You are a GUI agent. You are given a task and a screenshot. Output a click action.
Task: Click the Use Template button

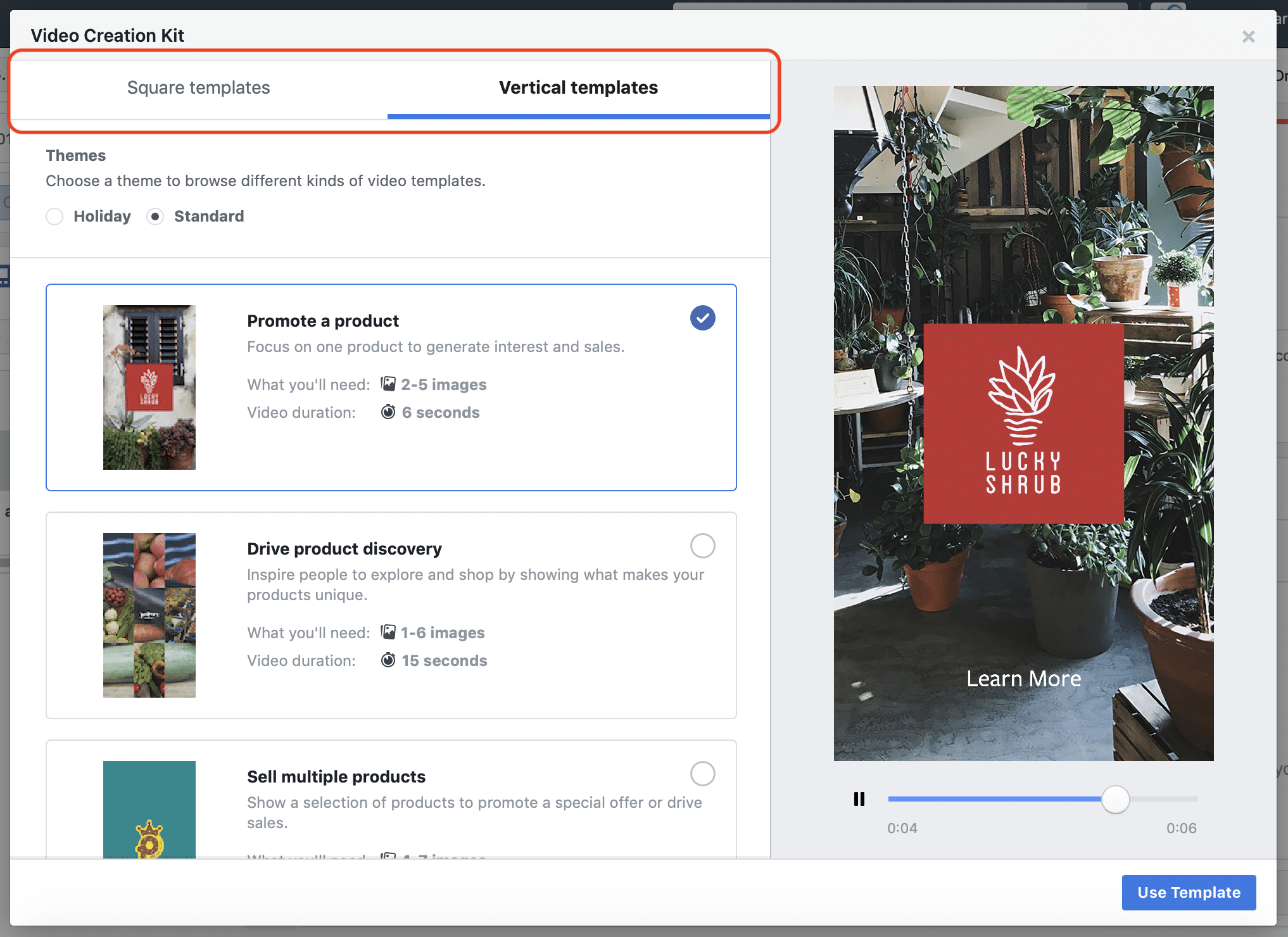1189,893
